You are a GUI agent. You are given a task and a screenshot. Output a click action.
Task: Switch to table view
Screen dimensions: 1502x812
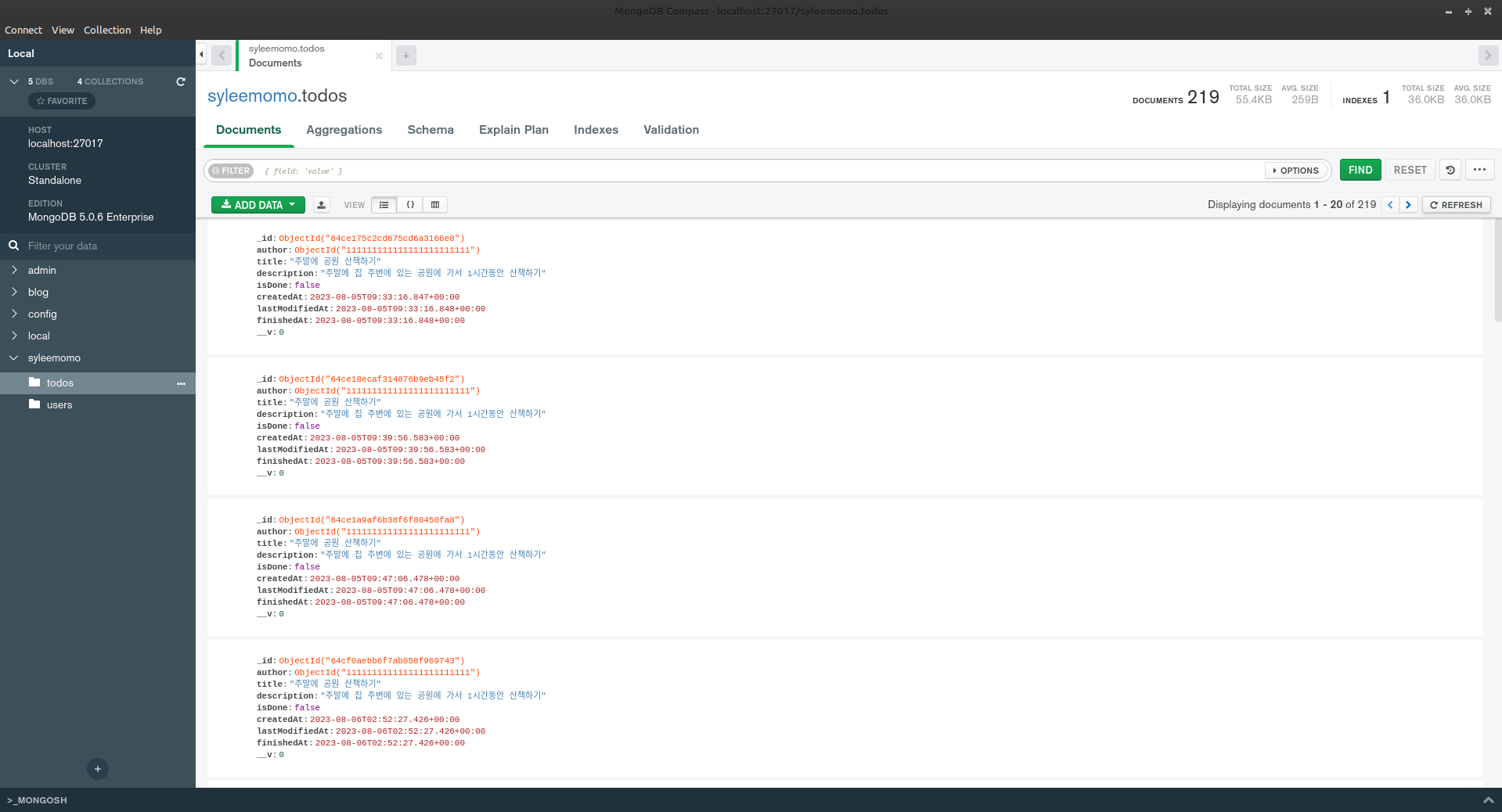coord(435,205)
